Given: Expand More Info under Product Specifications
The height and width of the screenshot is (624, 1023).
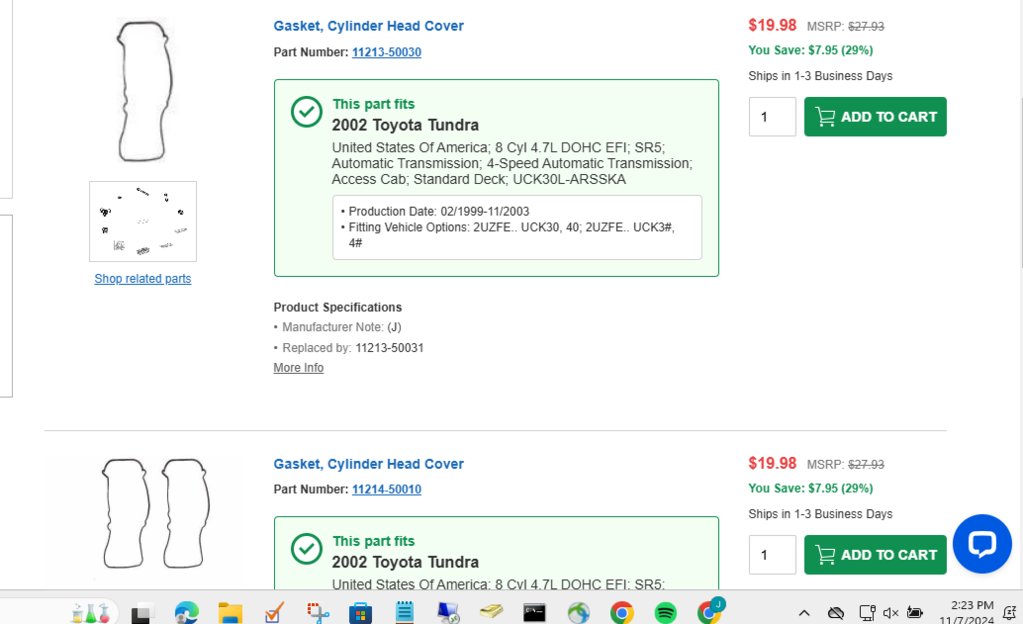Looking at the screenshot, I should tap(298, 367).
